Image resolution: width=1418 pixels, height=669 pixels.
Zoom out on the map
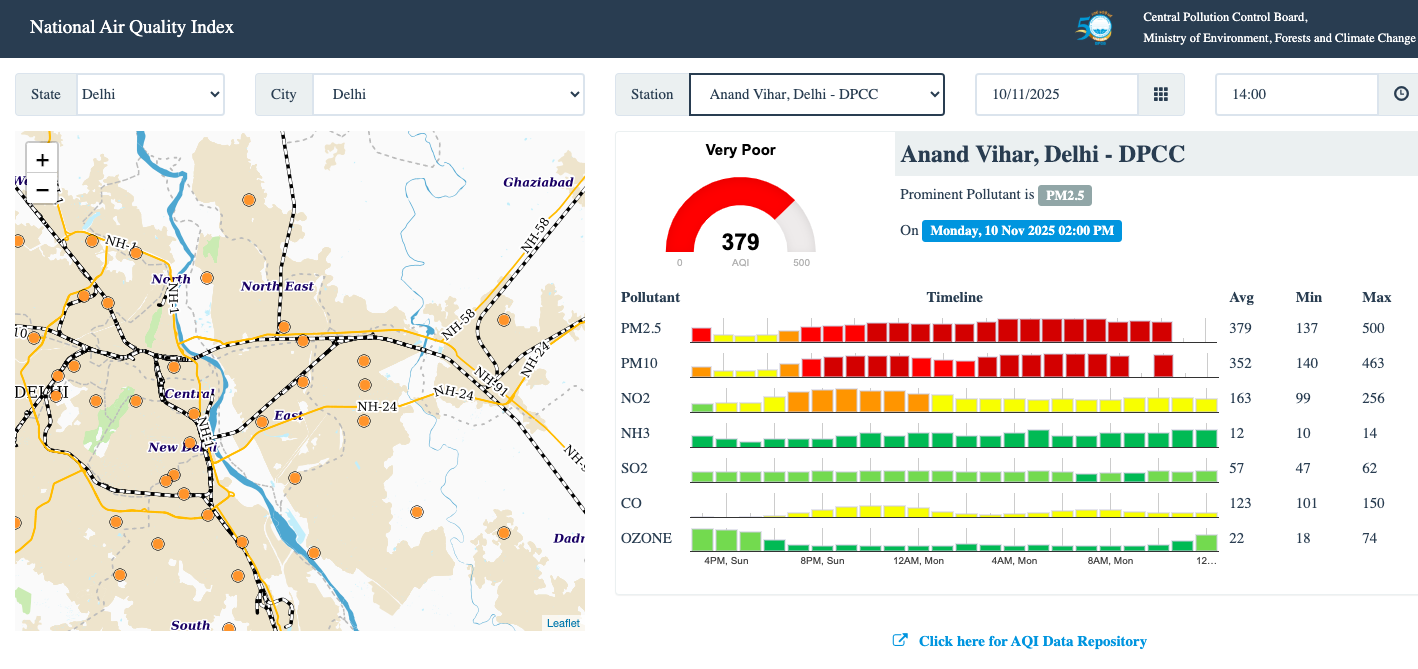[x=41, y=189]
